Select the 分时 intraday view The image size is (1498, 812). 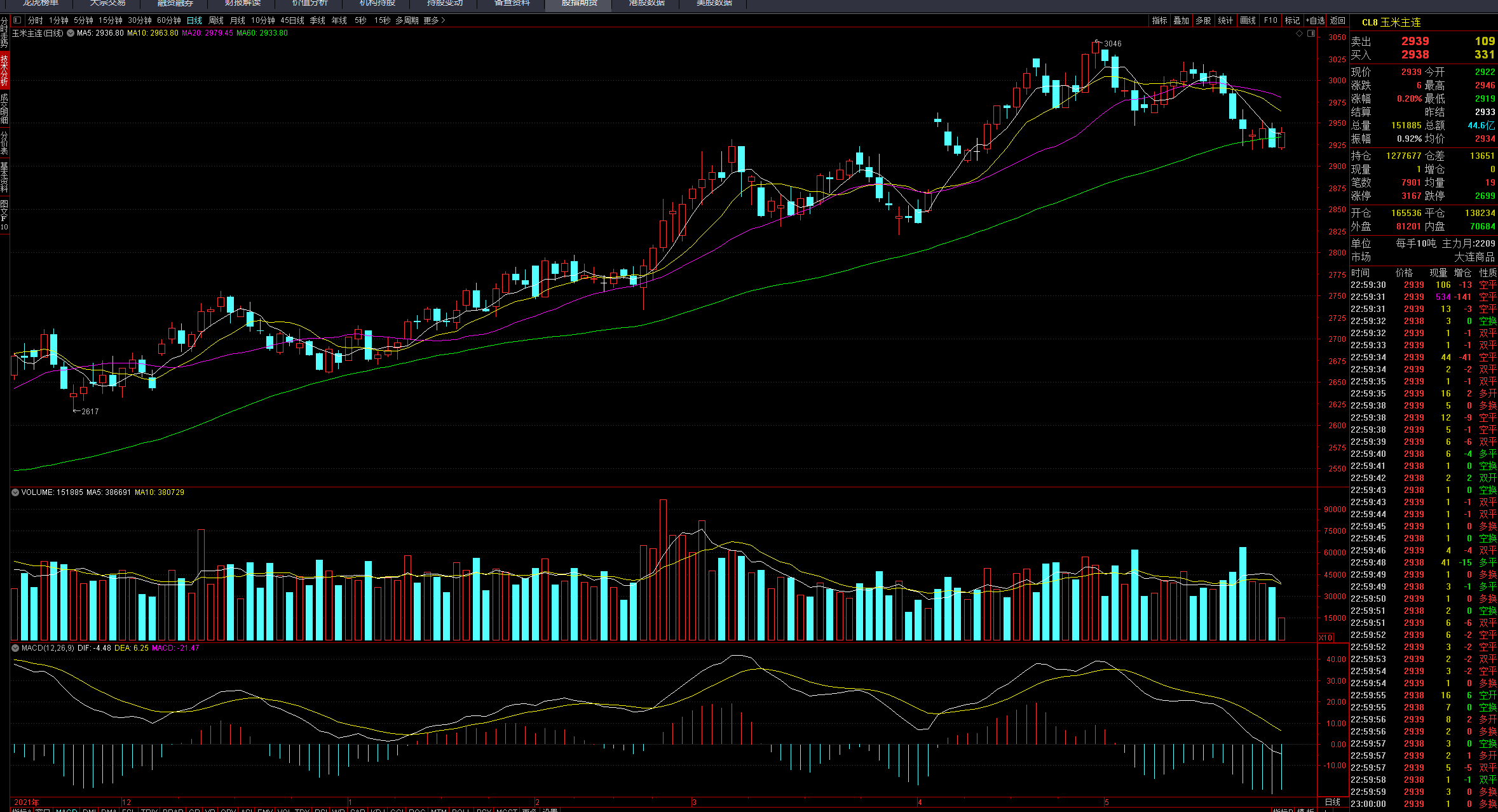pyautogui.click(x=36, y=20)
